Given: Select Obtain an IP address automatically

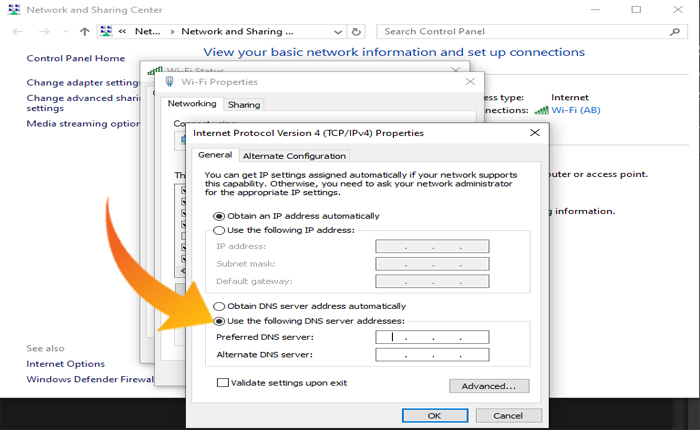Looking at the screenshot, I should point(219,216).
